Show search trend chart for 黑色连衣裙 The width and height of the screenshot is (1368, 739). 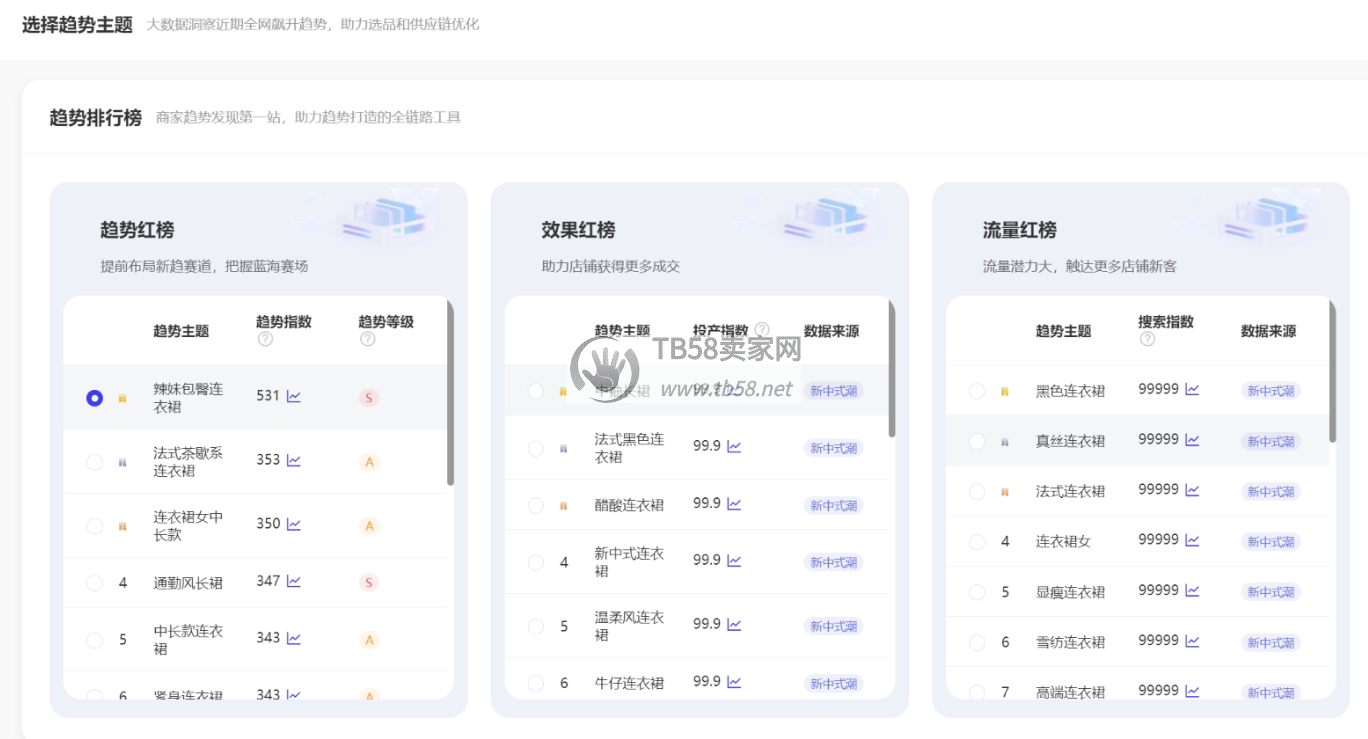point(1192,389)
